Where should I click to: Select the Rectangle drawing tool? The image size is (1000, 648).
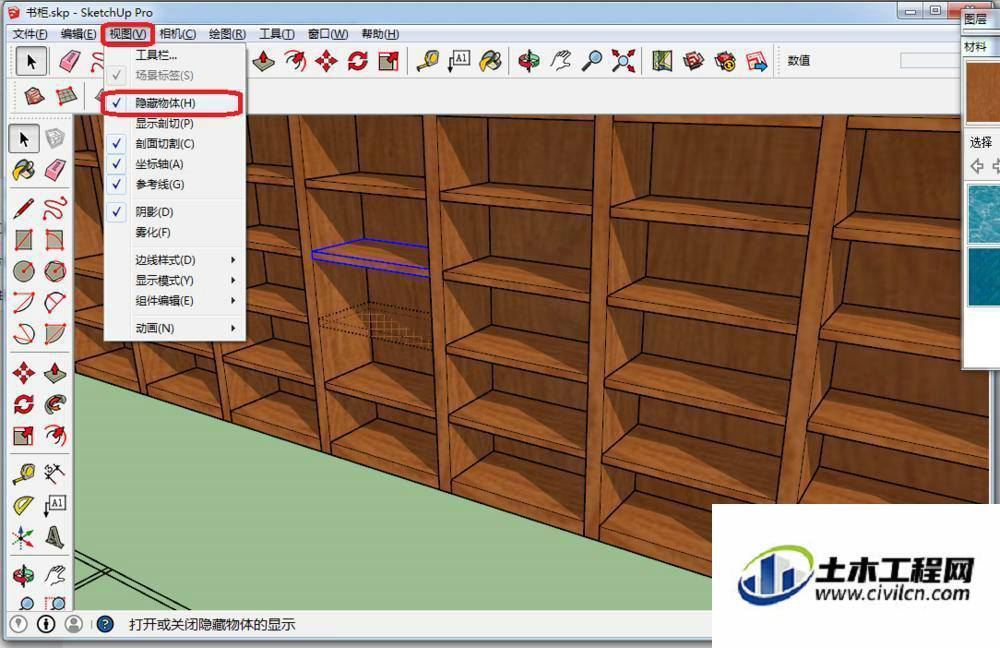point(24,240)
